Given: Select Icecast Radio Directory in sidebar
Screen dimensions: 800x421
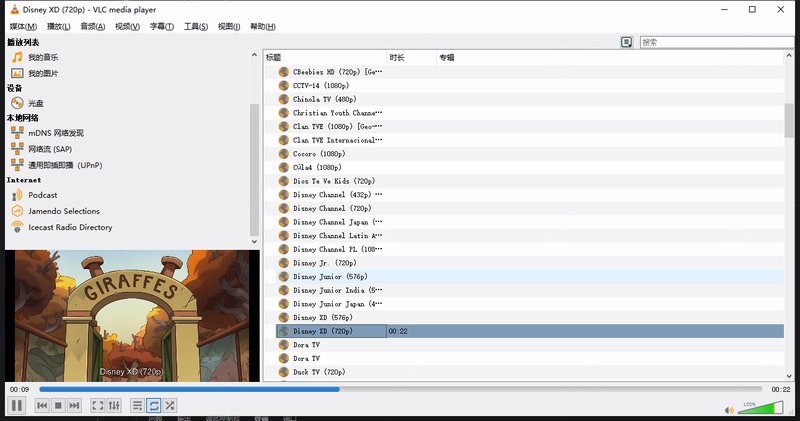Looking at the screenshot, I should click(x=70, y=227).
